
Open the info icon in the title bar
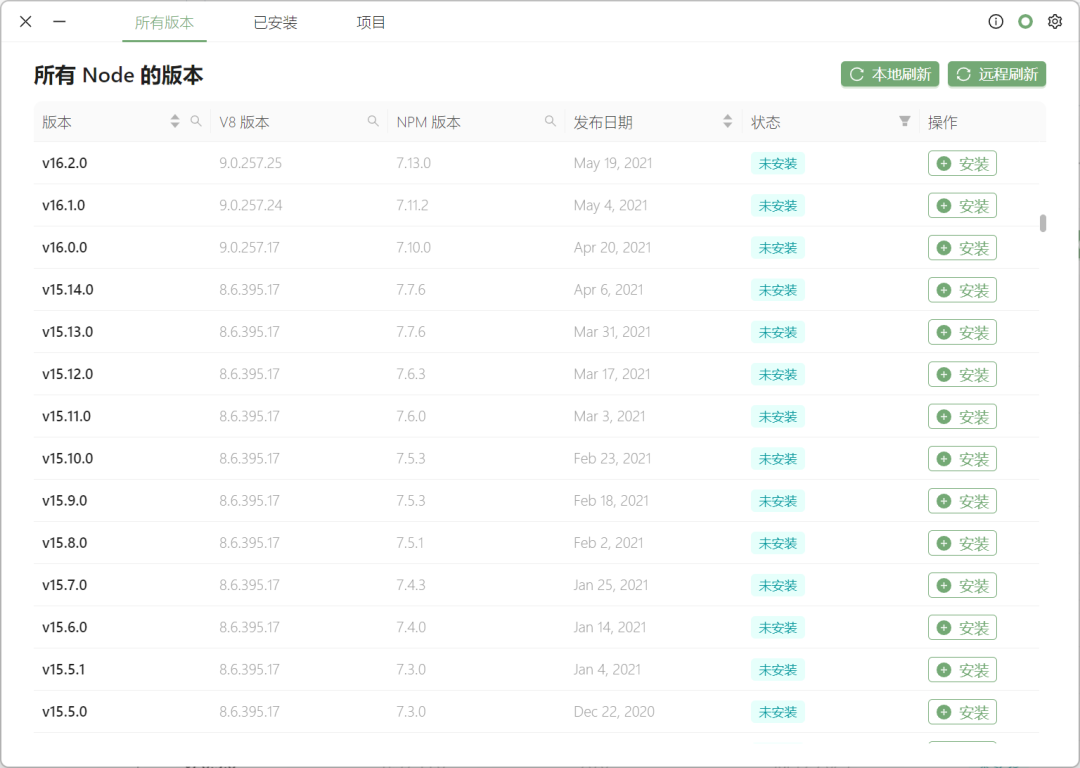(x=995, y=22)
